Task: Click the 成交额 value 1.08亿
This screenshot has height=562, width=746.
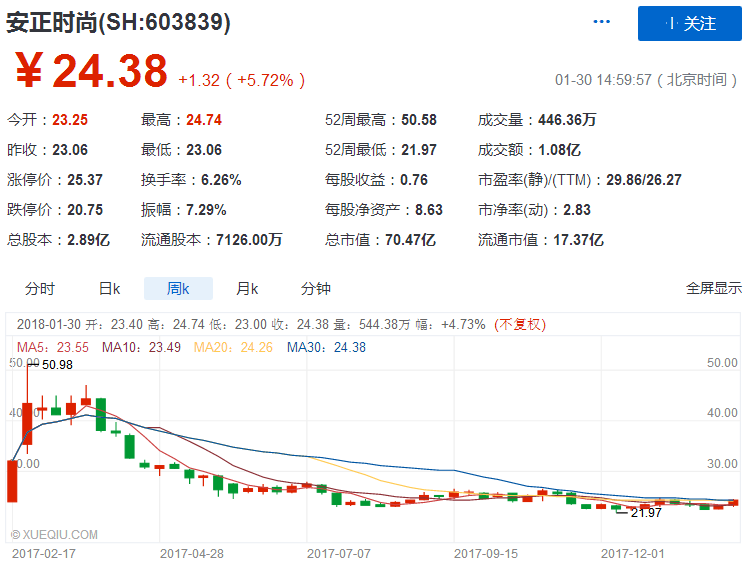Action: point(559,150)
